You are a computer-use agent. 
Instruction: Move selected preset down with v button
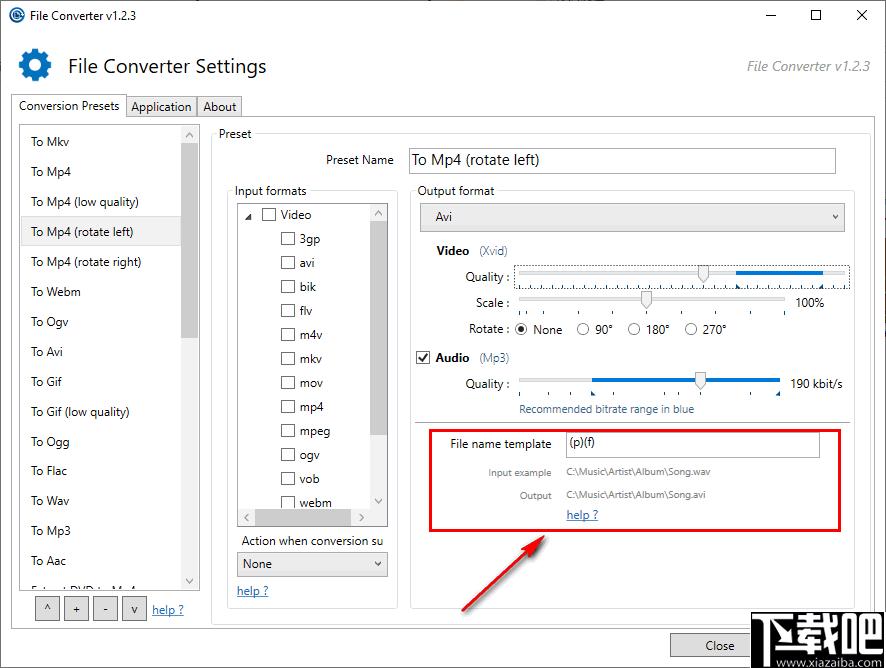click(134, 609)
